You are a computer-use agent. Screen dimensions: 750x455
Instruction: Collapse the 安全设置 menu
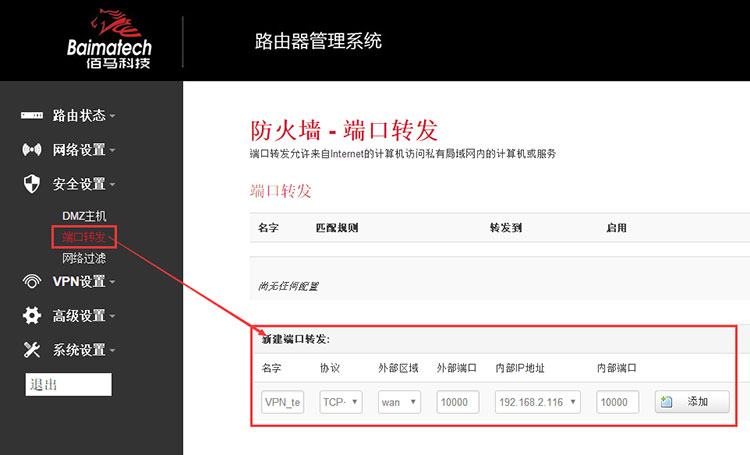point(84,184)
